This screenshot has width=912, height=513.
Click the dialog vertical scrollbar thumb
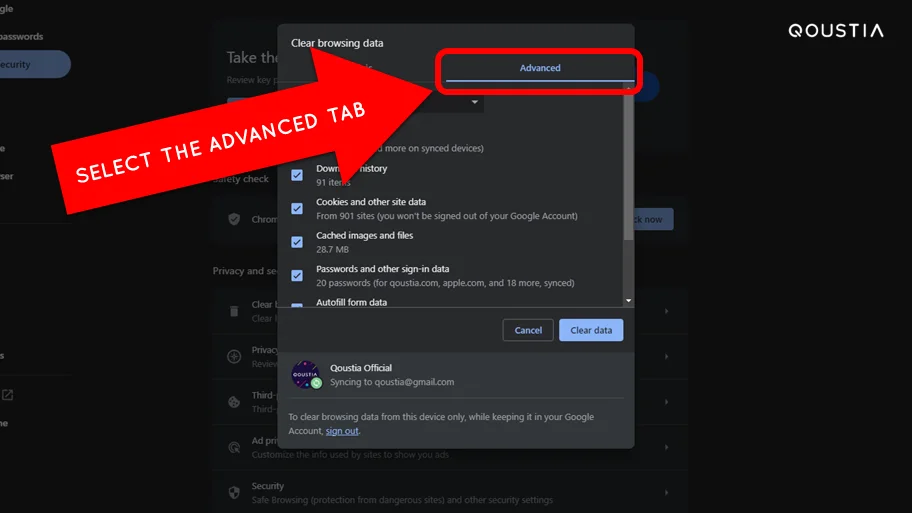coord(628,166)
